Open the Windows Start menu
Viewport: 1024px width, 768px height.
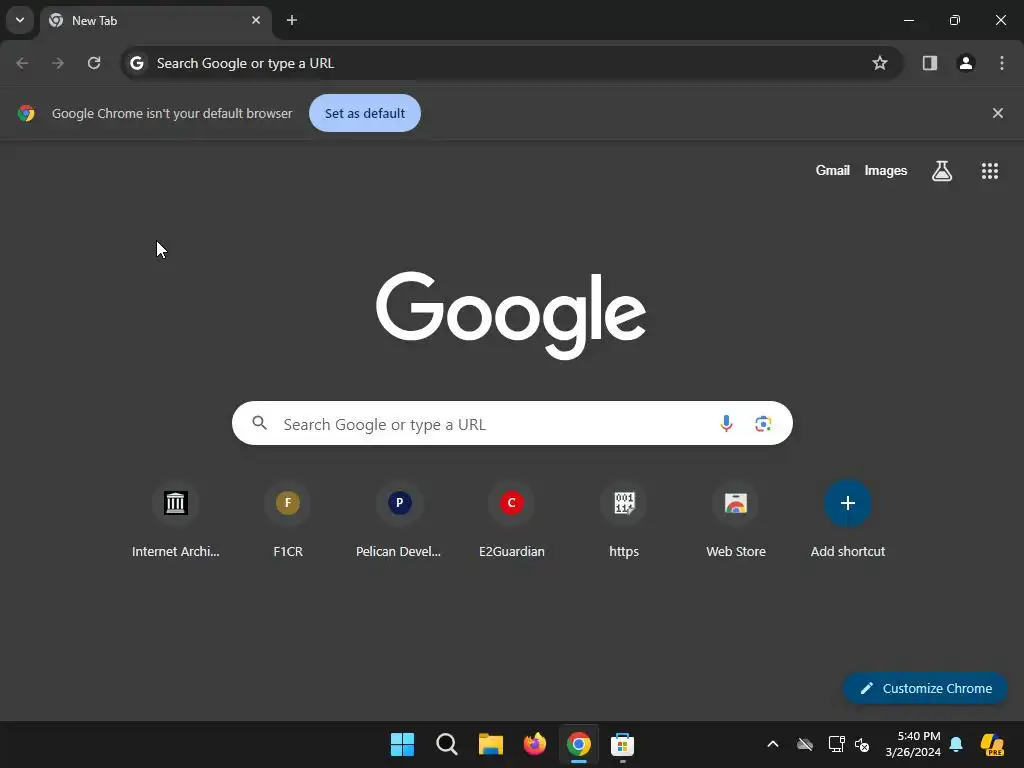tap(402, 744)
